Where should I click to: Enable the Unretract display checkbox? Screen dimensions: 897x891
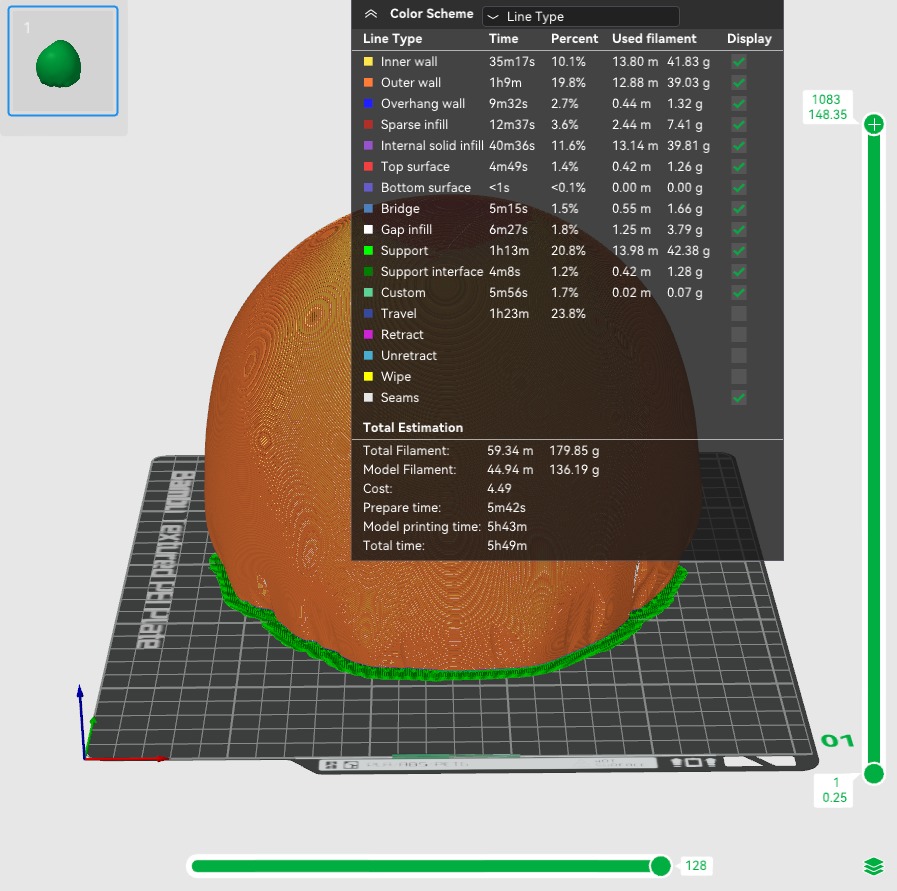tap(739, 356)
